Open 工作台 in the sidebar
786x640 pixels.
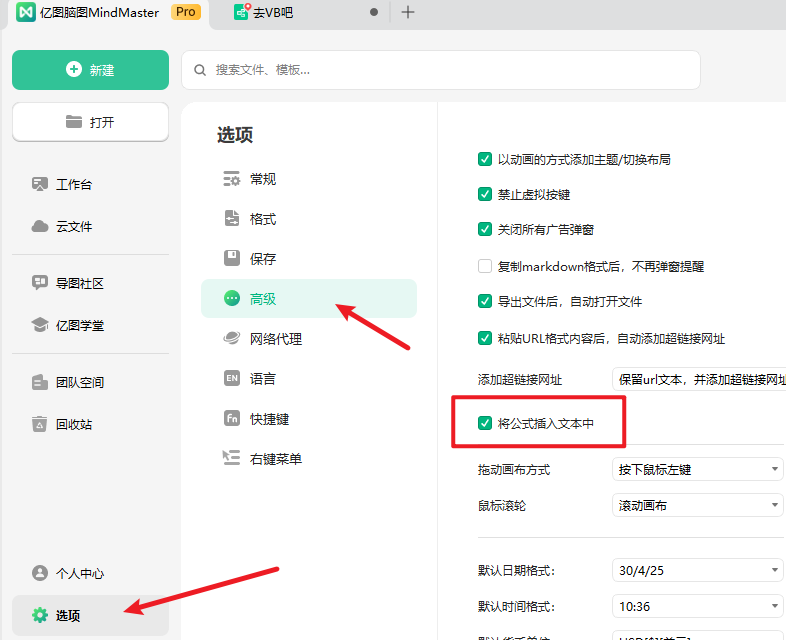click(90, 184)
